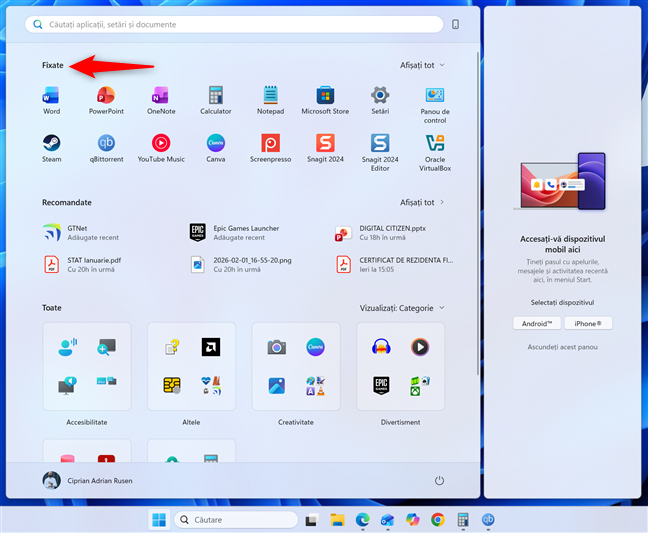Open Audacity icon in Divertisment folder

tap(381, 347)
